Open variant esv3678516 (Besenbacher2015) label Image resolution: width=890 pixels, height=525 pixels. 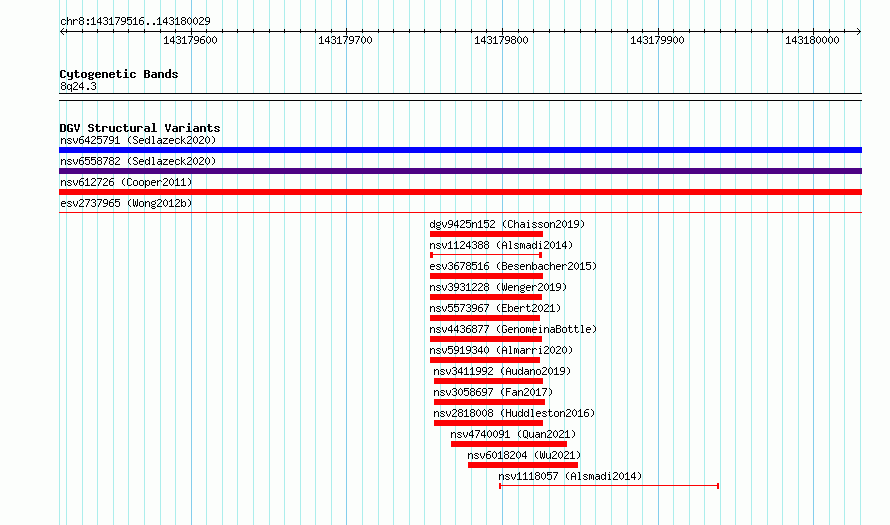(x=513, y=266)
